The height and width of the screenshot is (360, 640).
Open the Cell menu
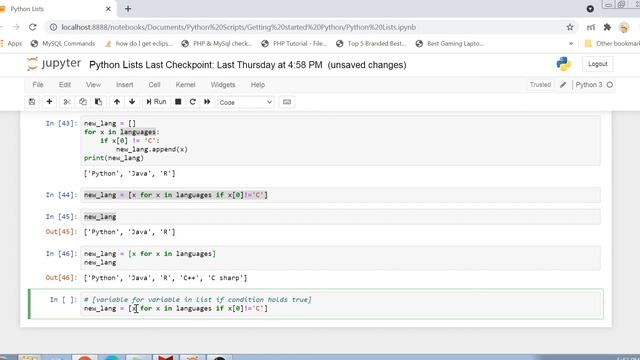point(154,85)
